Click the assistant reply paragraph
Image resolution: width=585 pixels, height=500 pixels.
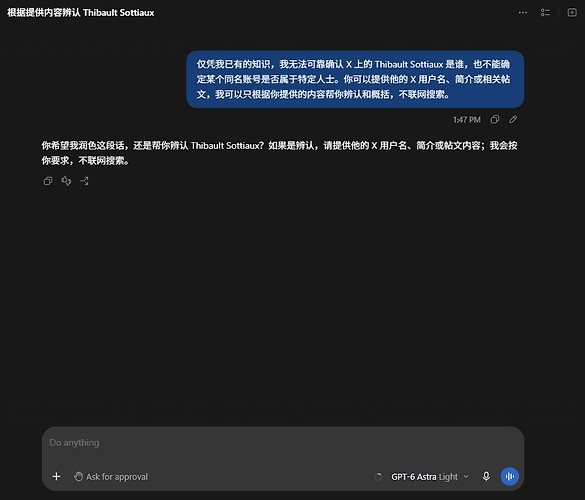[279, 153]
